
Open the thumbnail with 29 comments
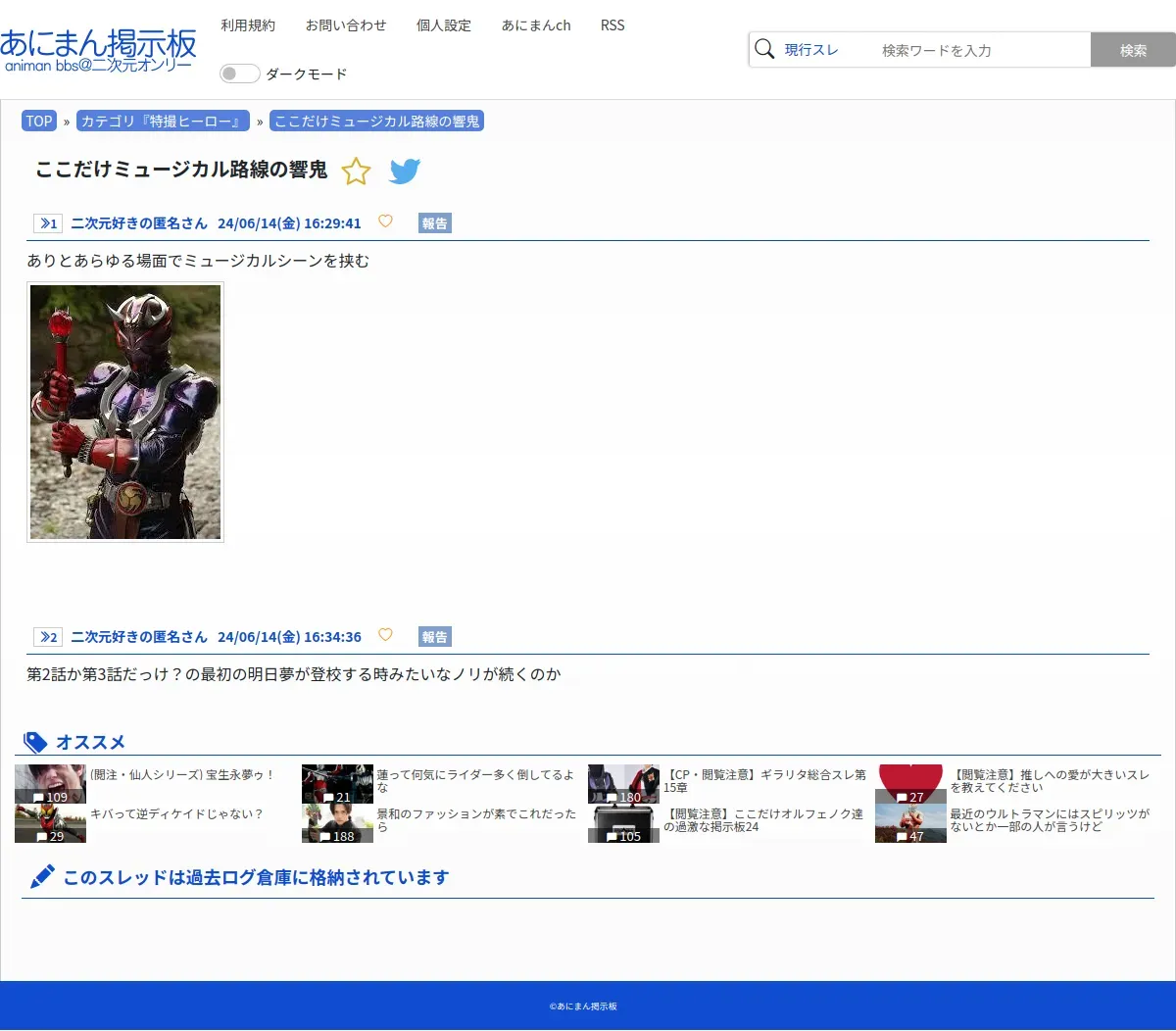[50, 823]
